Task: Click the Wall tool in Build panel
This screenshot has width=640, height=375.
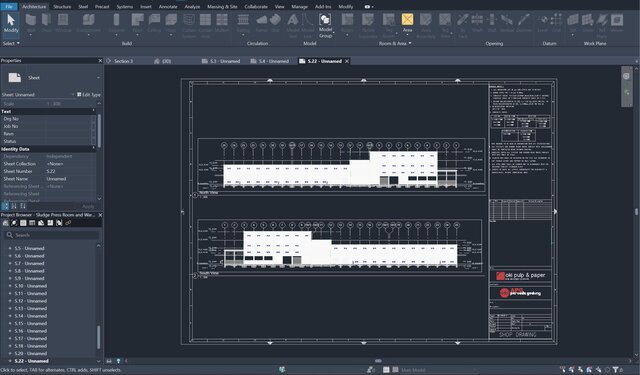Action: tap(31, 20)
